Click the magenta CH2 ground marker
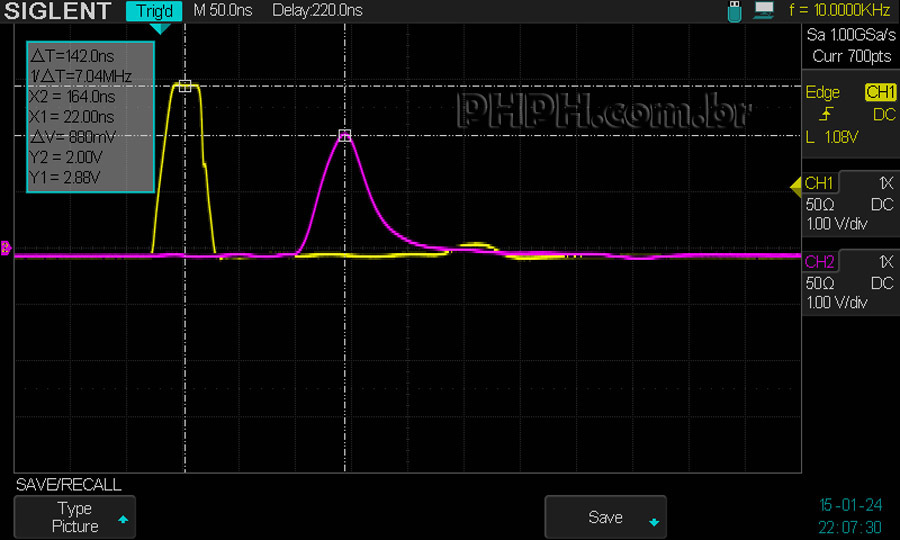Viewport: 900px width, 540px height. 6,249
